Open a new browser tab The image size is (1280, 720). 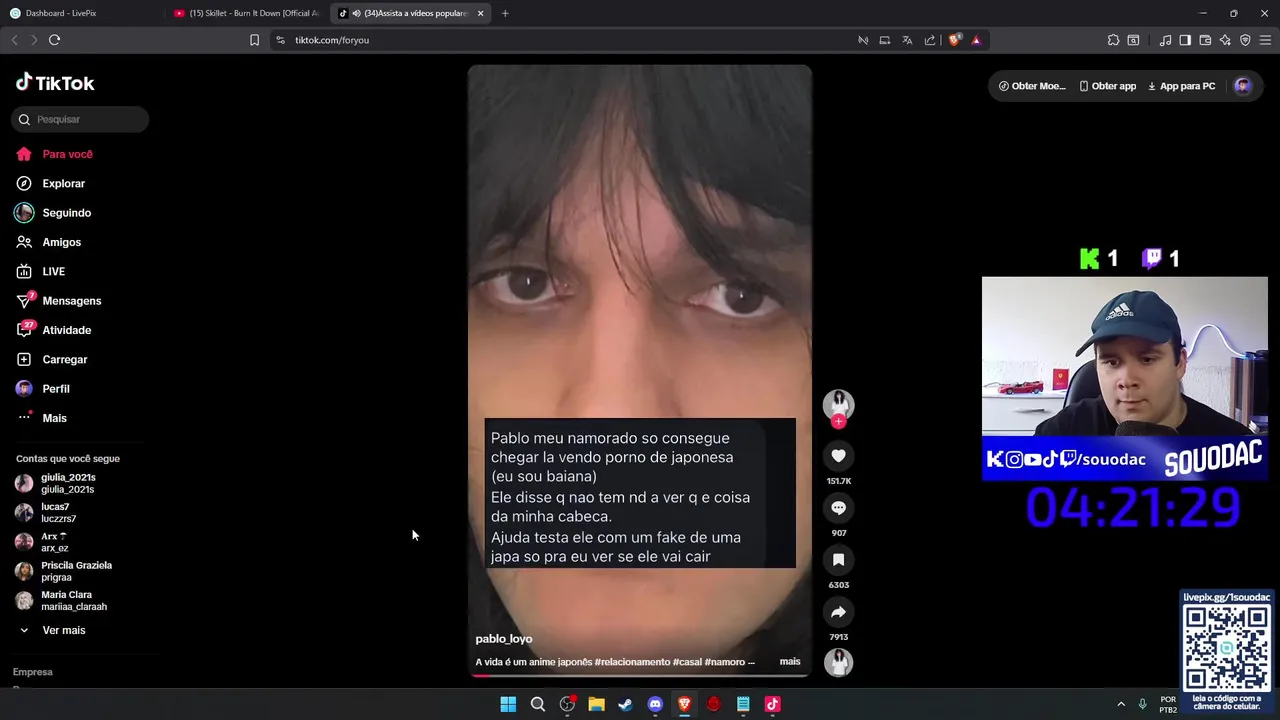[505, 13]
